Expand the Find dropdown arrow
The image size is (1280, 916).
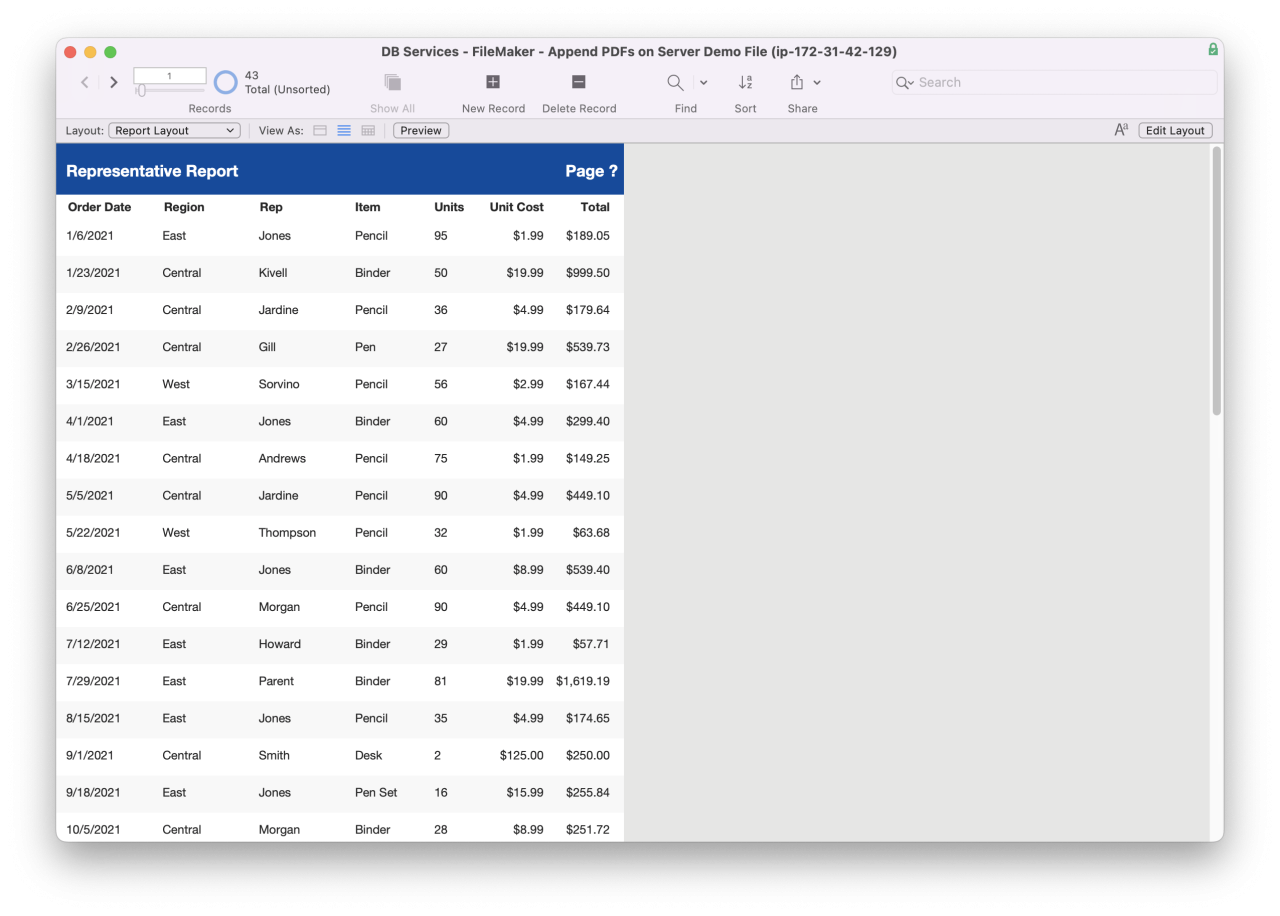[x=703, y=82]
